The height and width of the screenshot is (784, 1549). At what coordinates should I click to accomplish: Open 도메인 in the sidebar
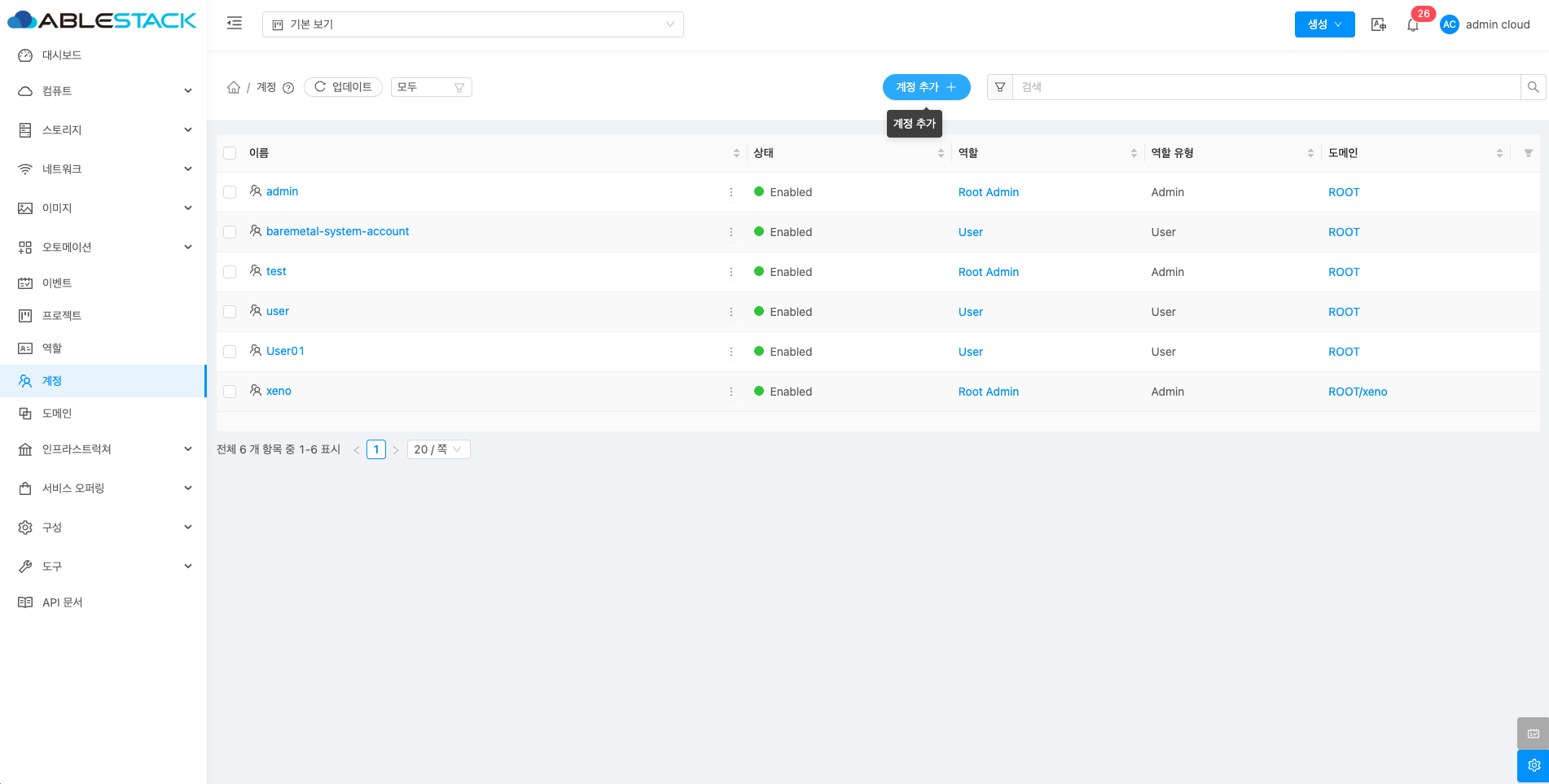click(57, 414)
